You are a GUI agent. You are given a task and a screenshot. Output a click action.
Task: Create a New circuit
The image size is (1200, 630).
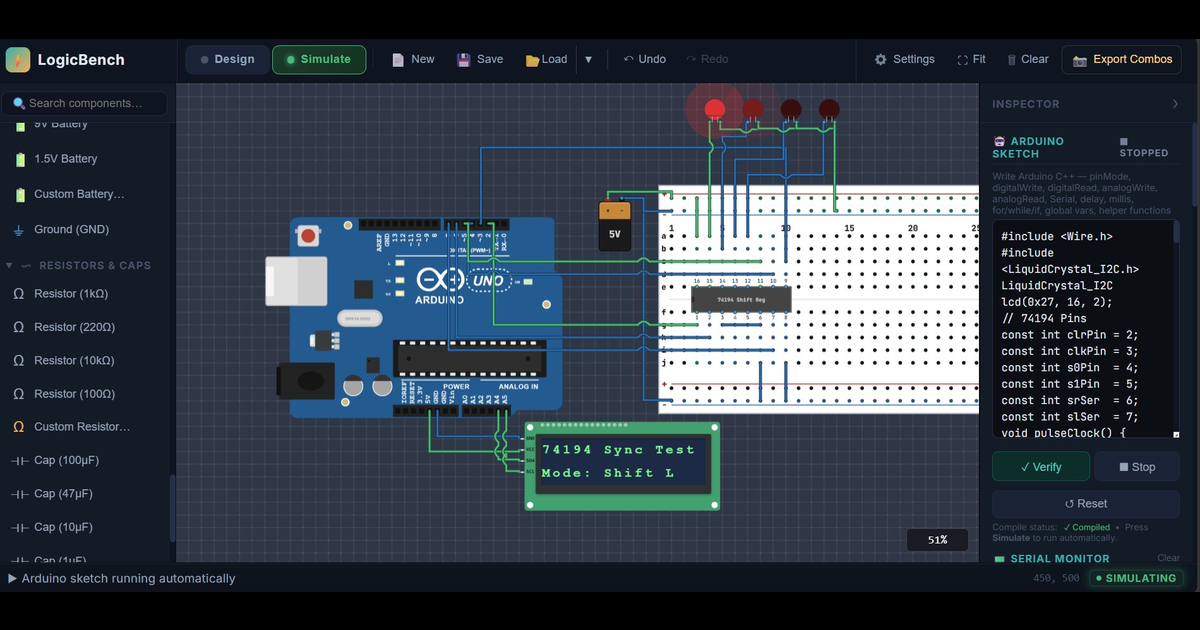pyautogui.click(x=413, y=59)
